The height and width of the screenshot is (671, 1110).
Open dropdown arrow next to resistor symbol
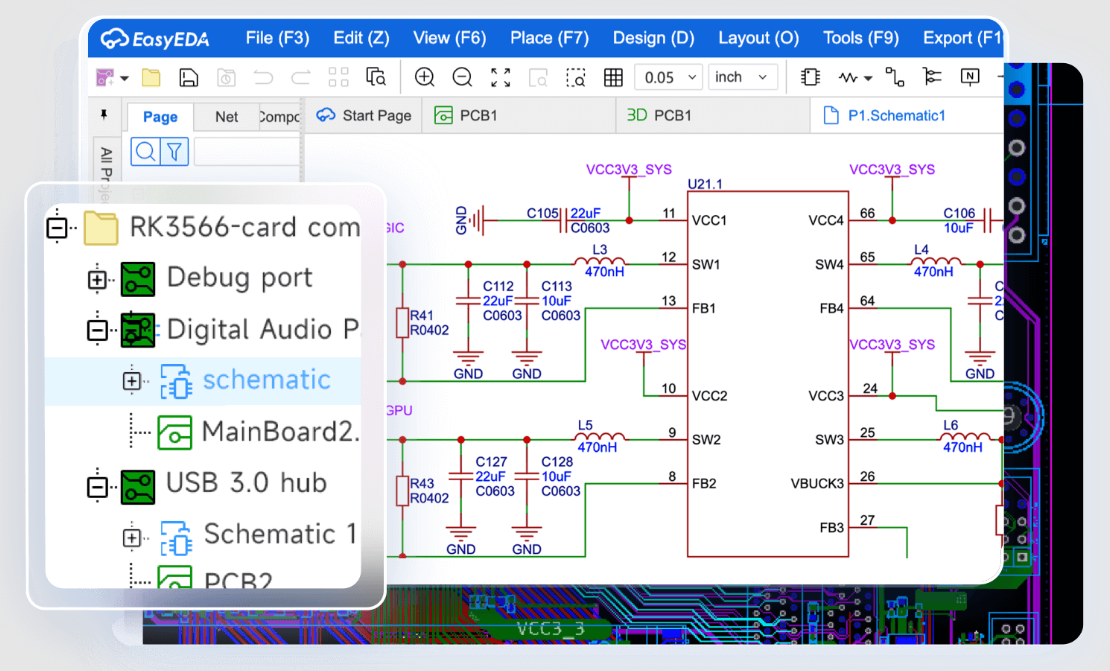click(x=868, y=79)
